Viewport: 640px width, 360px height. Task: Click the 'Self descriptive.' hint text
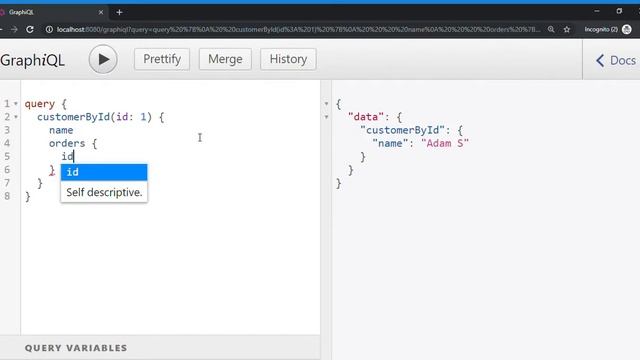point(104,192)
